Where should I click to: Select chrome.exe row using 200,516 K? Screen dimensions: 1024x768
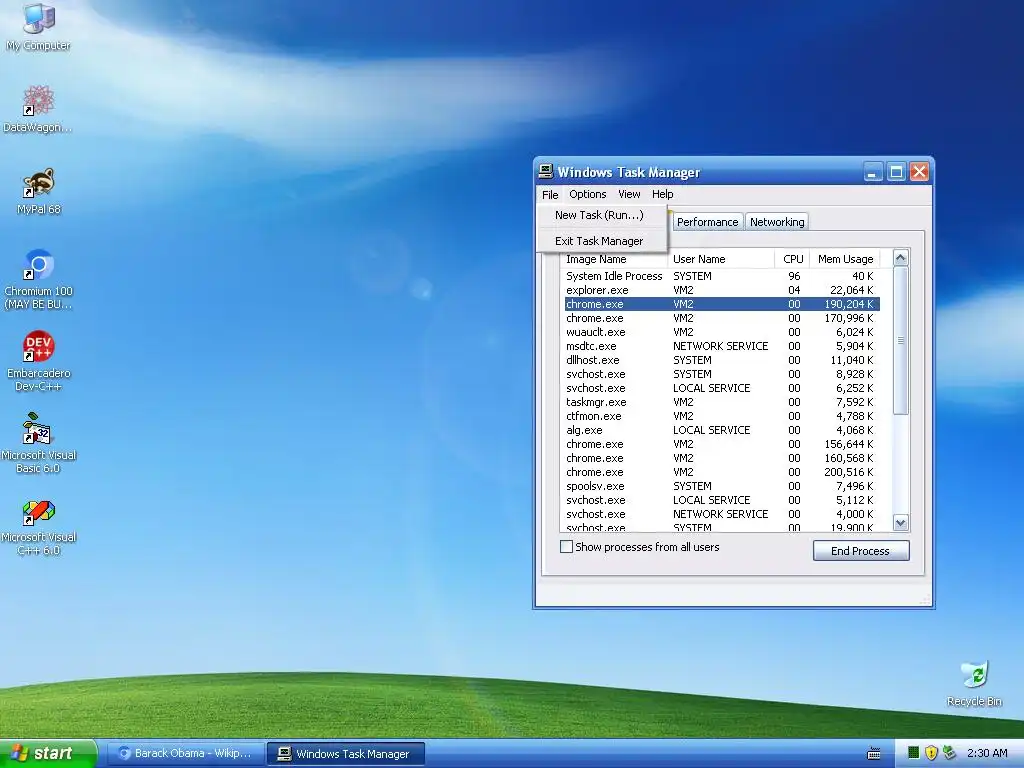720,472
